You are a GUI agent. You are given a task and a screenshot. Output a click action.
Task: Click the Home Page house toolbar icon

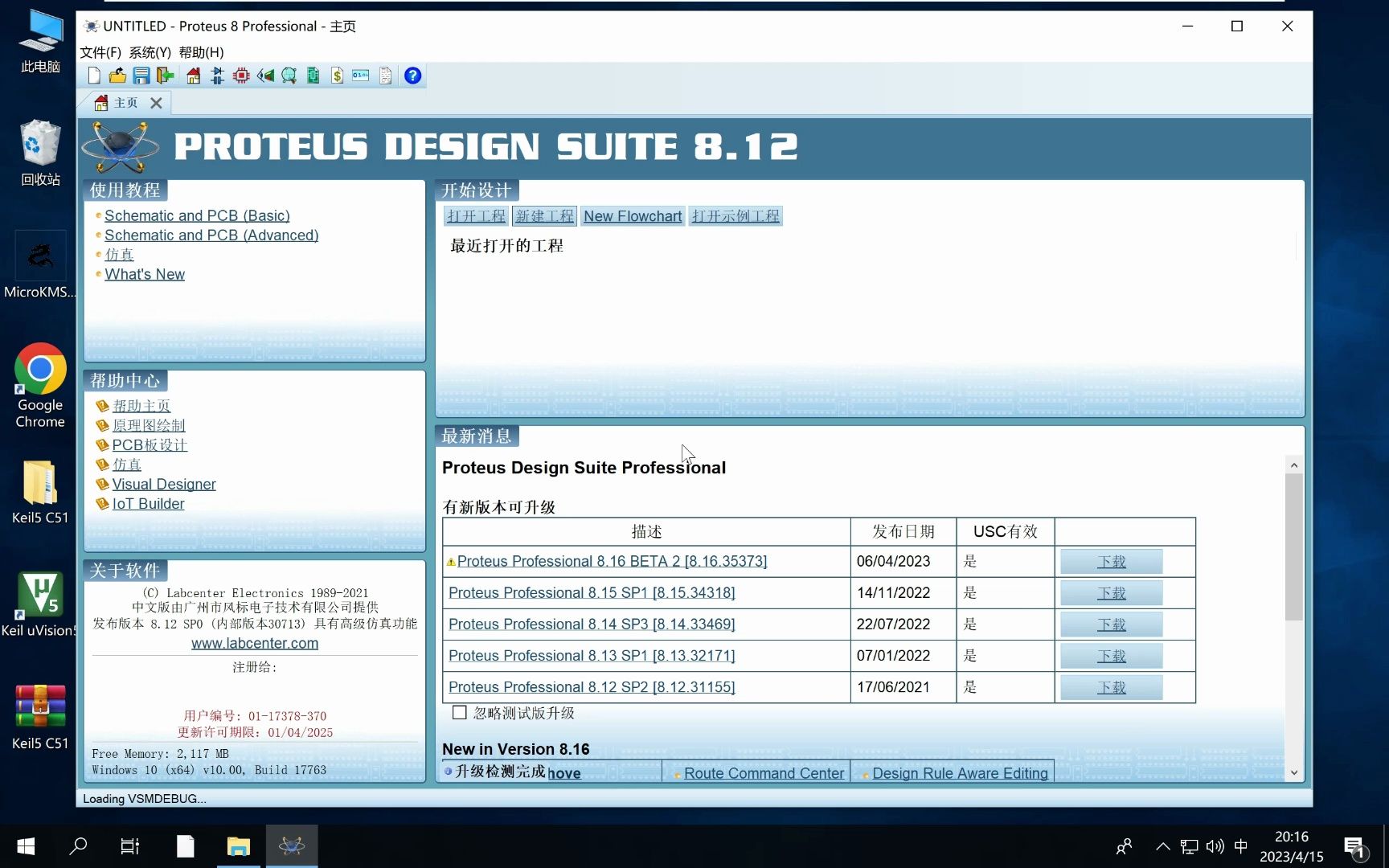193,76
